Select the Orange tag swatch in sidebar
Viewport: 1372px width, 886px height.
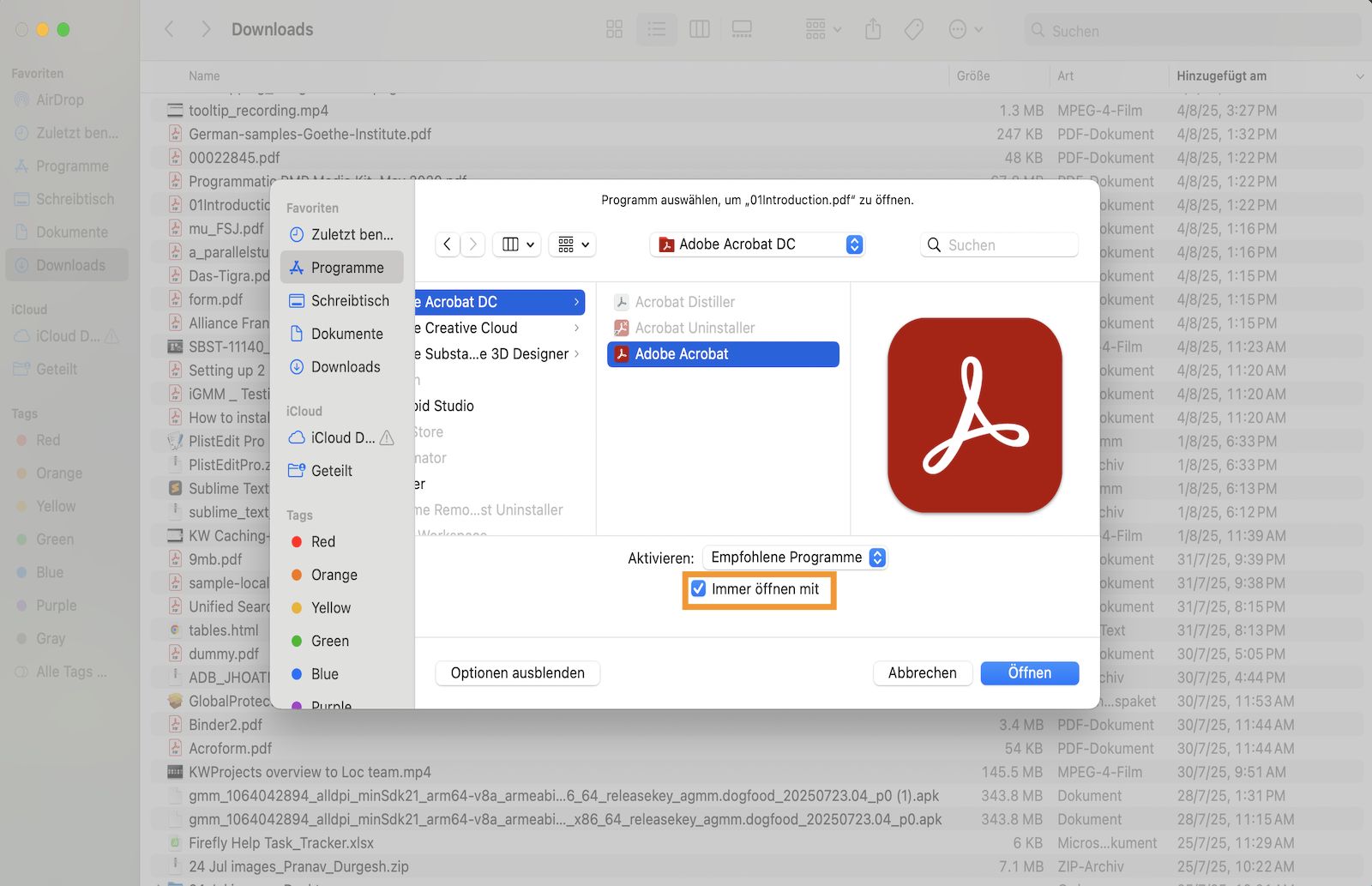pyautogui.click(x=57, y=473)
